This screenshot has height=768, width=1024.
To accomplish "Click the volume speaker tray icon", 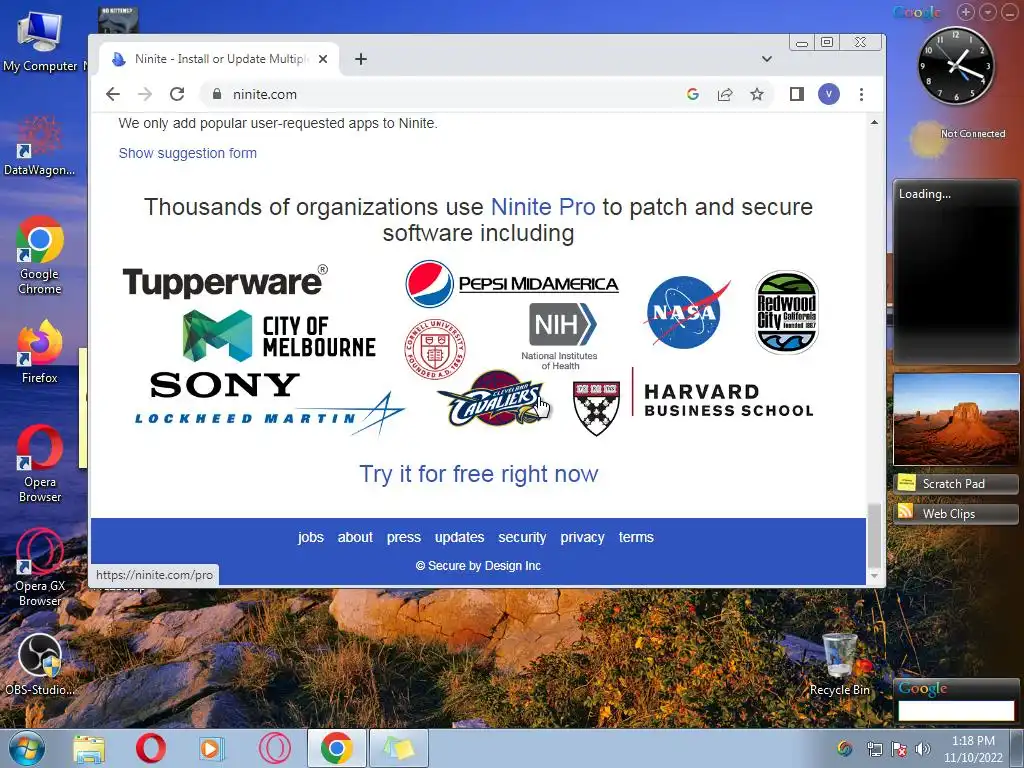I will coord(923,749).
